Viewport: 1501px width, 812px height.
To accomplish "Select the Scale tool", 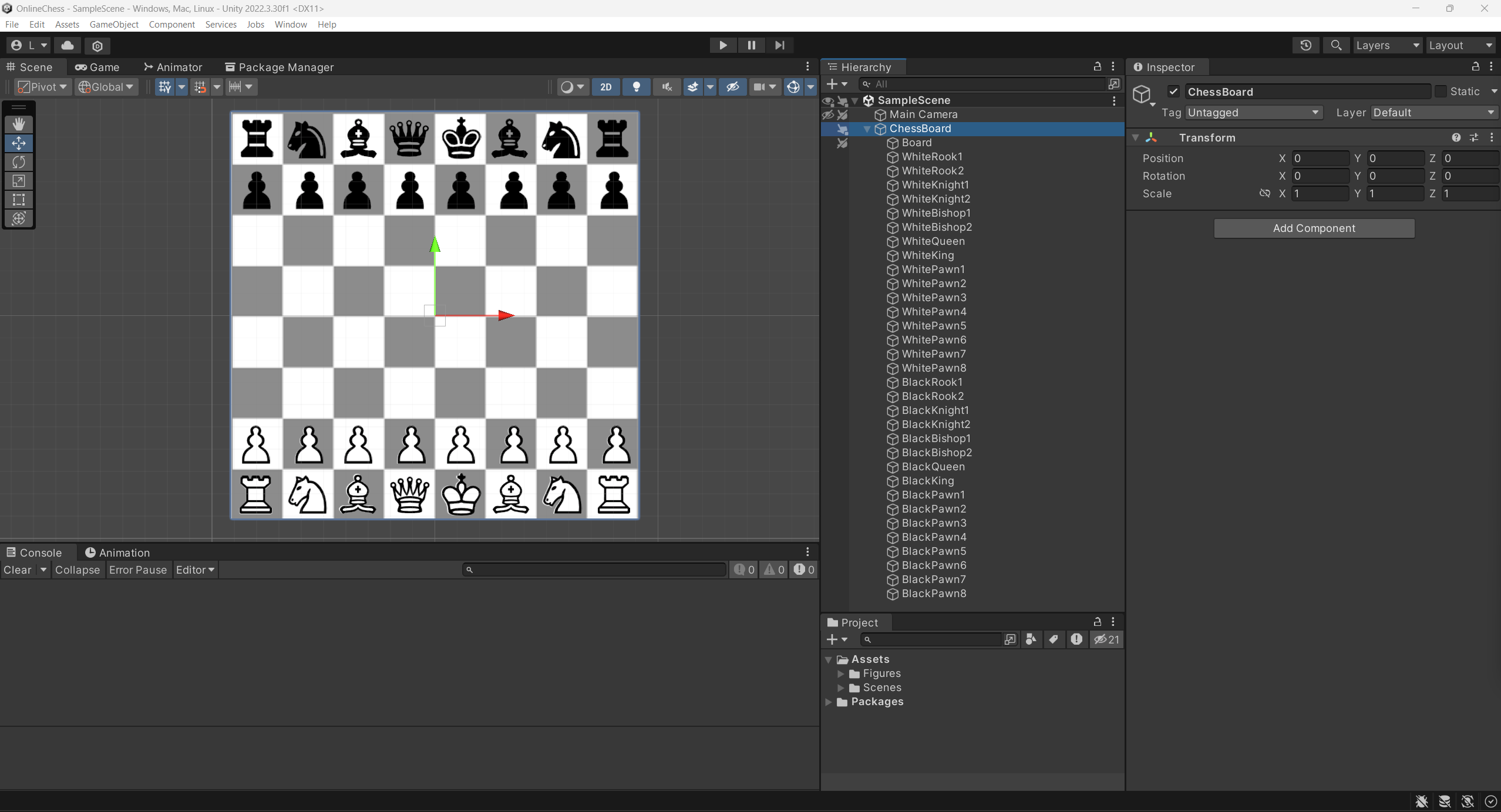I will (x=19, y=180).
